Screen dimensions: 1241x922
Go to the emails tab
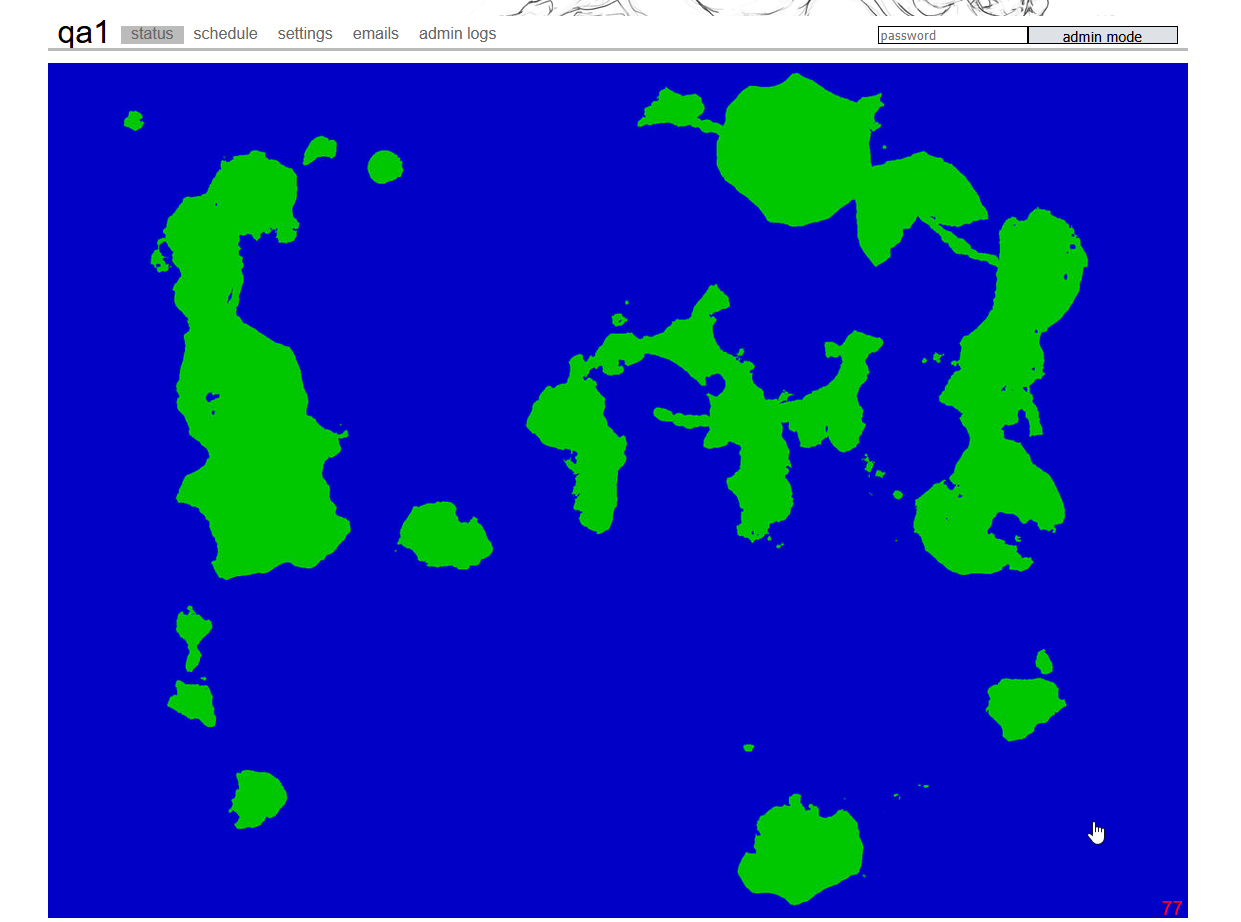click(x=375, y=34)
